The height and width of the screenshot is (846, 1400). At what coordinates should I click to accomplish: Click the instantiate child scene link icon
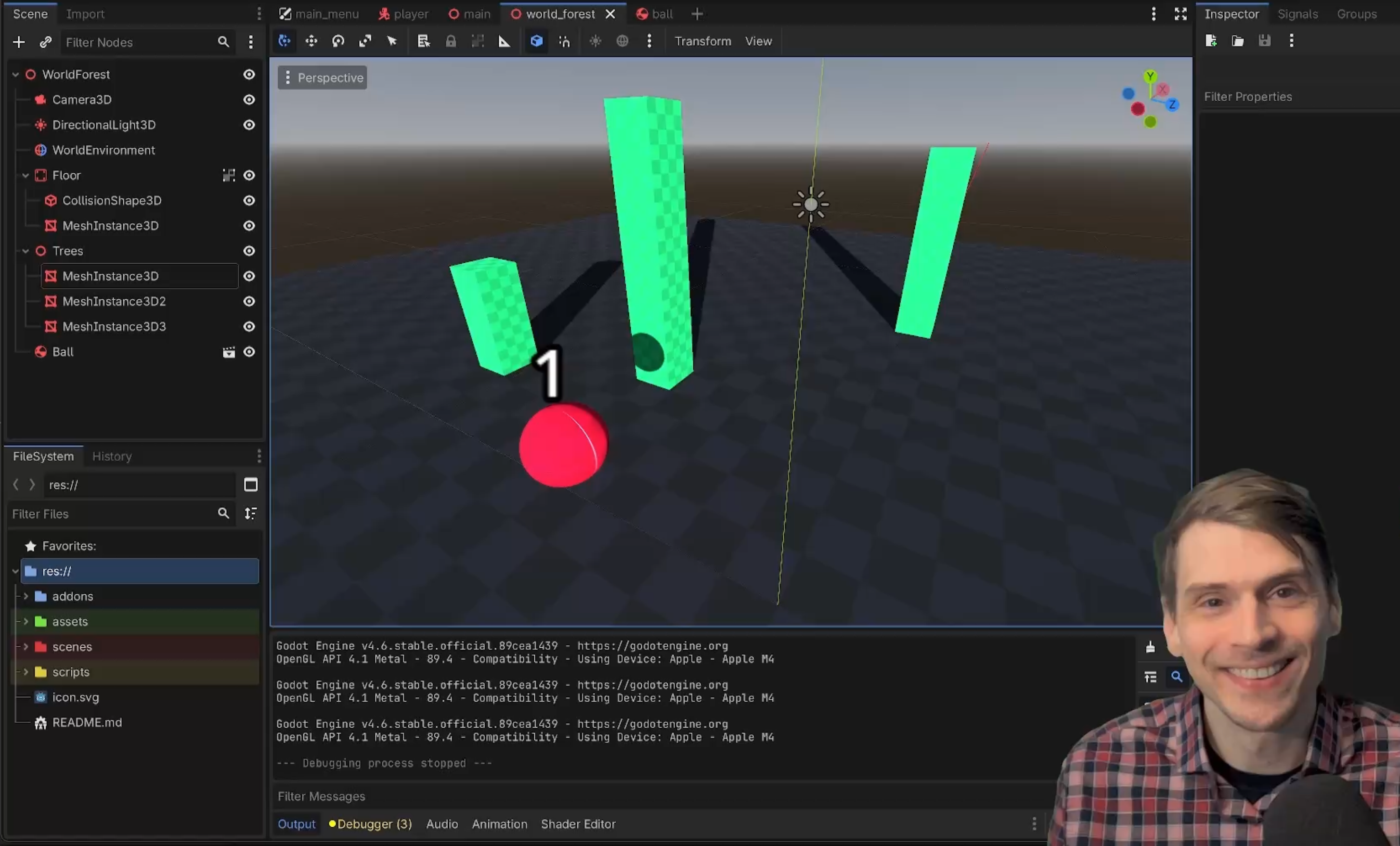pos(45,42)
